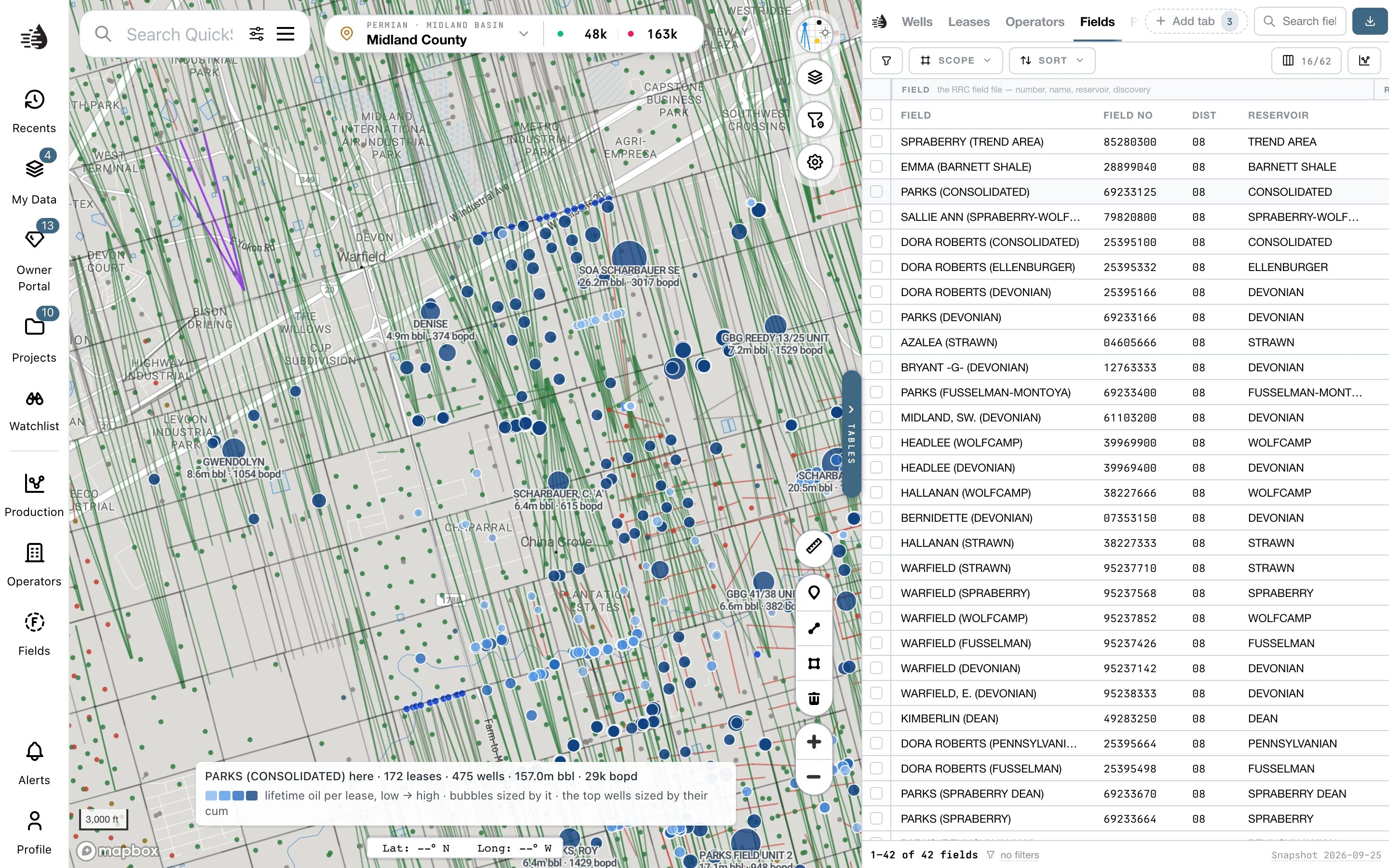Switch to the Wells tab
Image resolution: width=1389 pixels, height=868 pixels.
(x=917, y=22)
